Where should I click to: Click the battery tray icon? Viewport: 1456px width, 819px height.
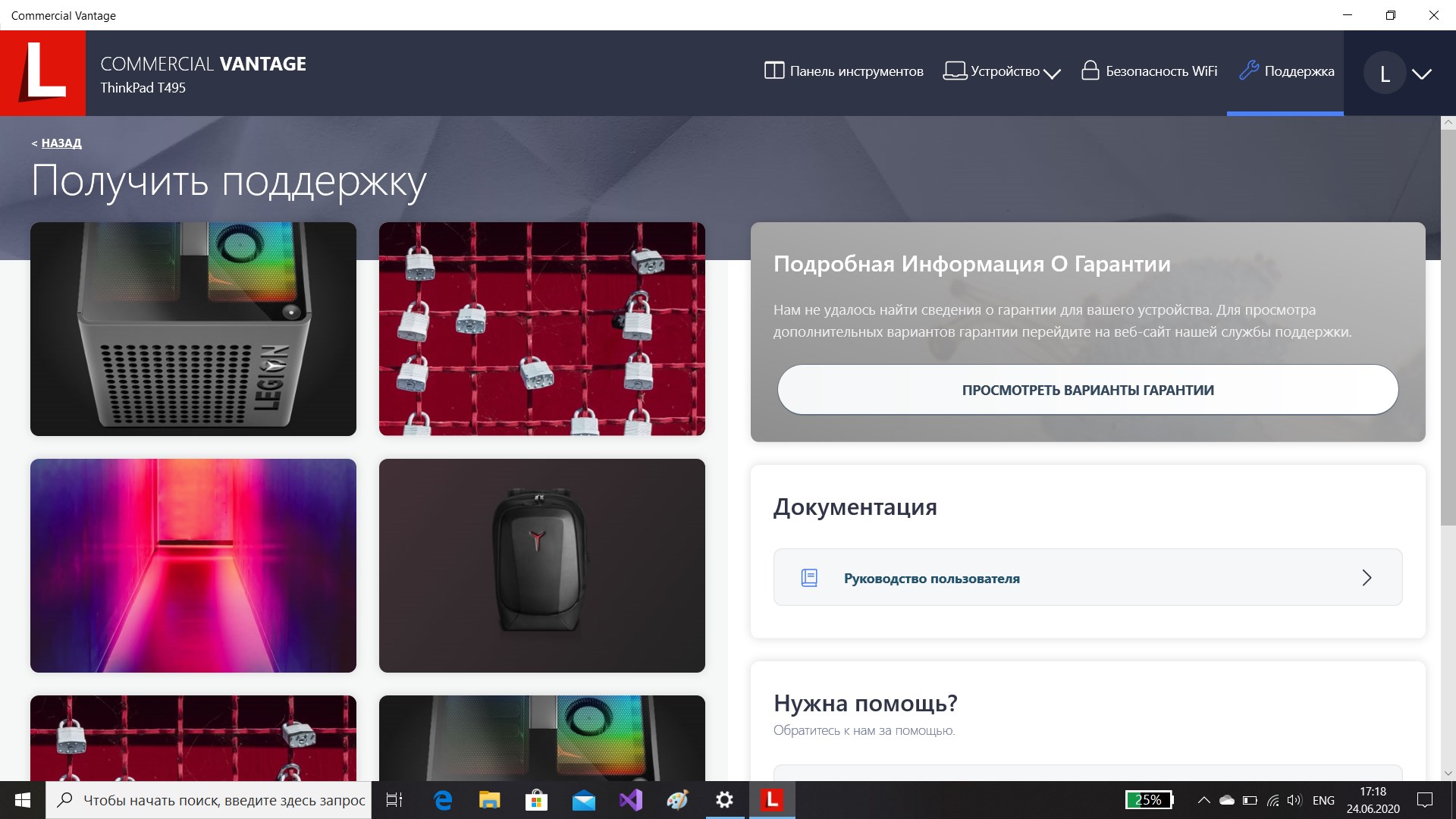[x=1250, y=800]
